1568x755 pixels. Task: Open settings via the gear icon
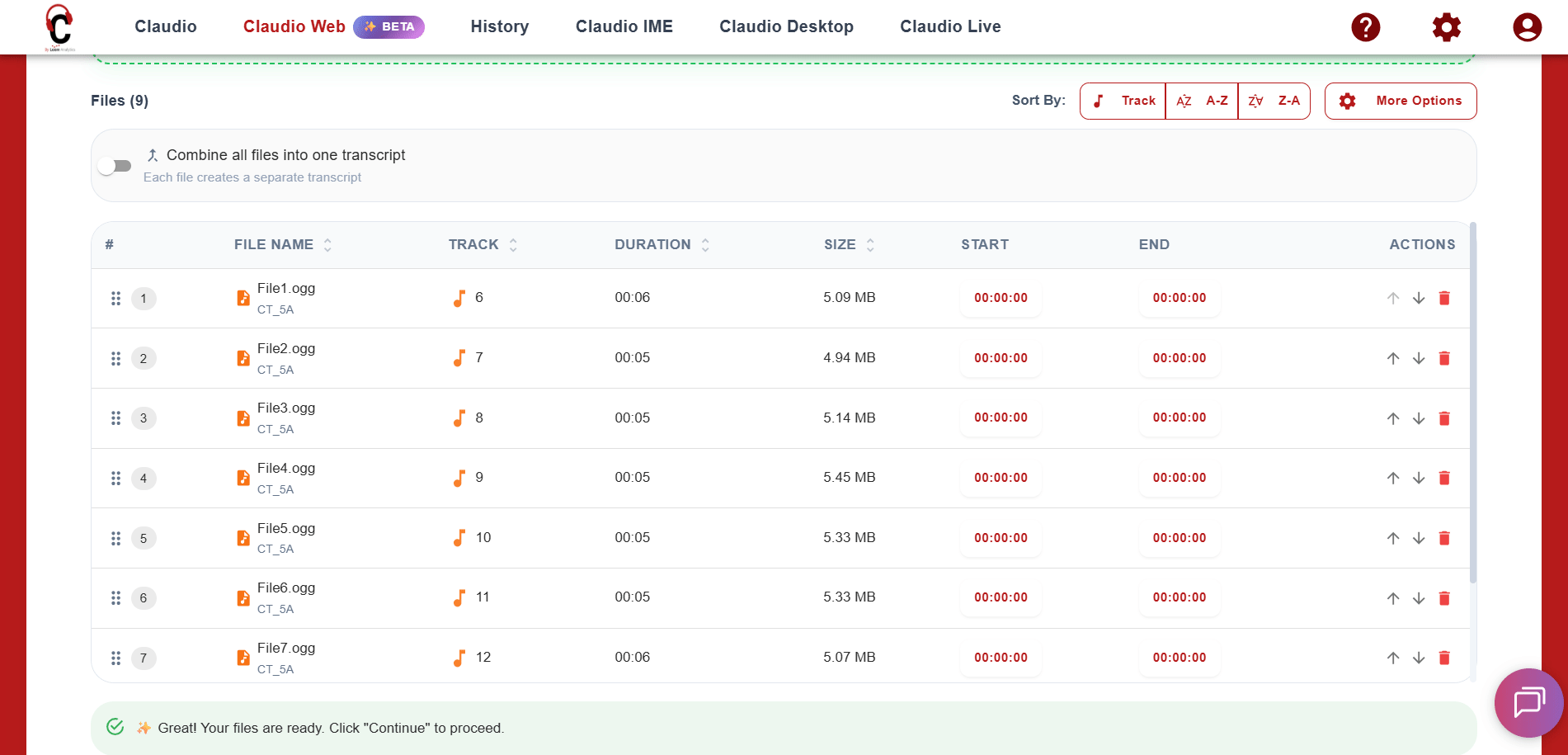pos(1446,27)
